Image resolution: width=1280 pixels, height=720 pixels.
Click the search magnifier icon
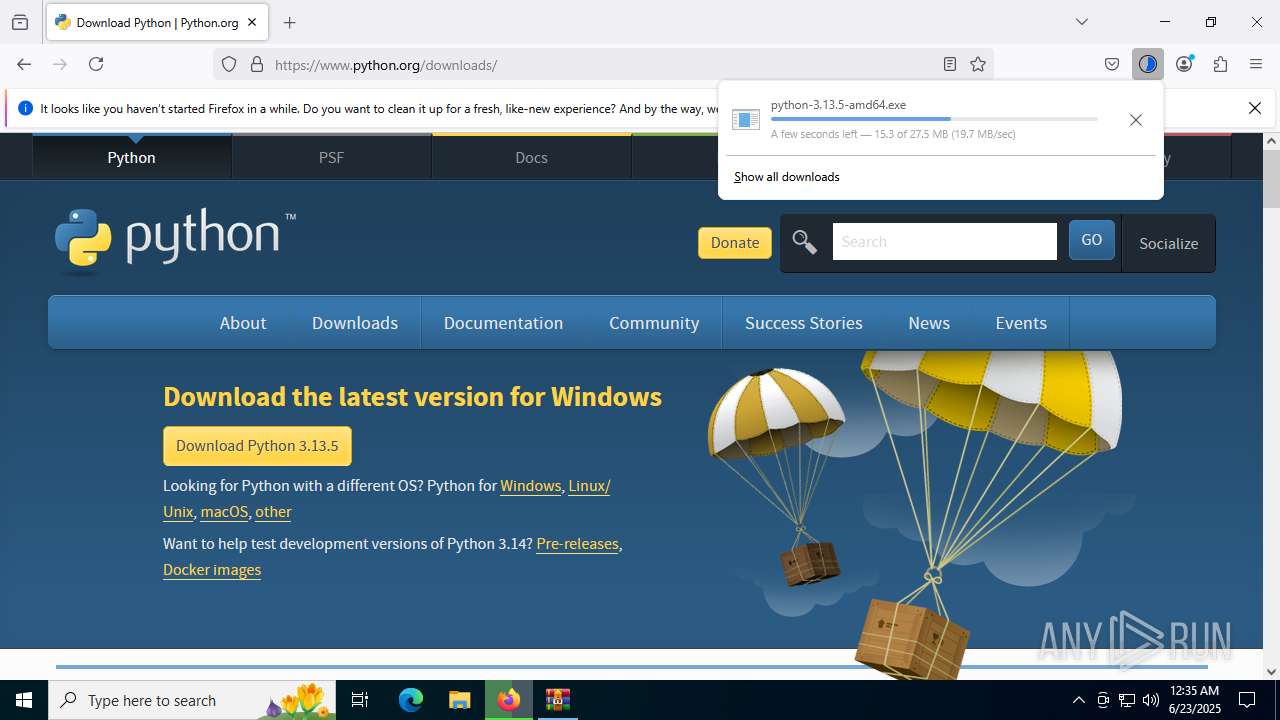[x=804, y=242]
